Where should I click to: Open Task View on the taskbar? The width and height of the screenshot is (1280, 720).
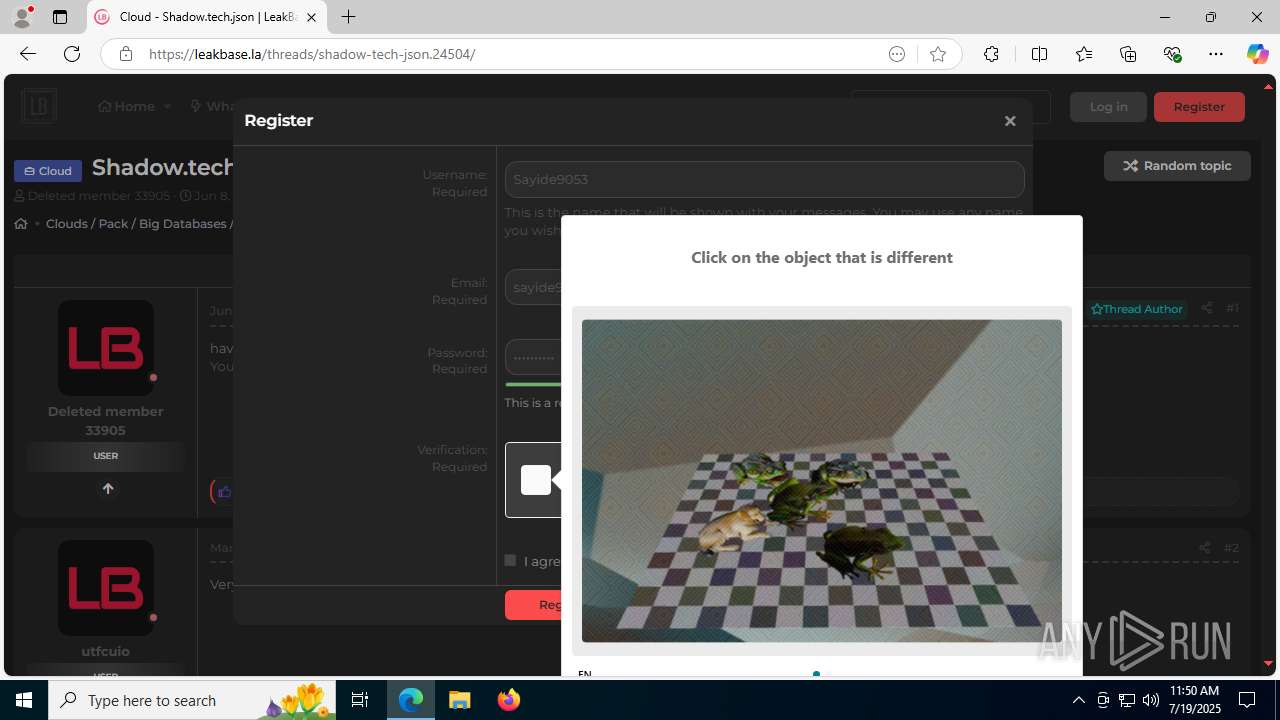[x=360, y=700]
